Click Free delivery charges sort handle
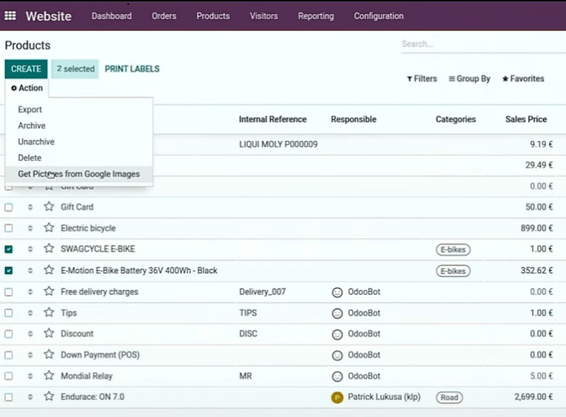The image size is (566, 417). coord(30,292)
